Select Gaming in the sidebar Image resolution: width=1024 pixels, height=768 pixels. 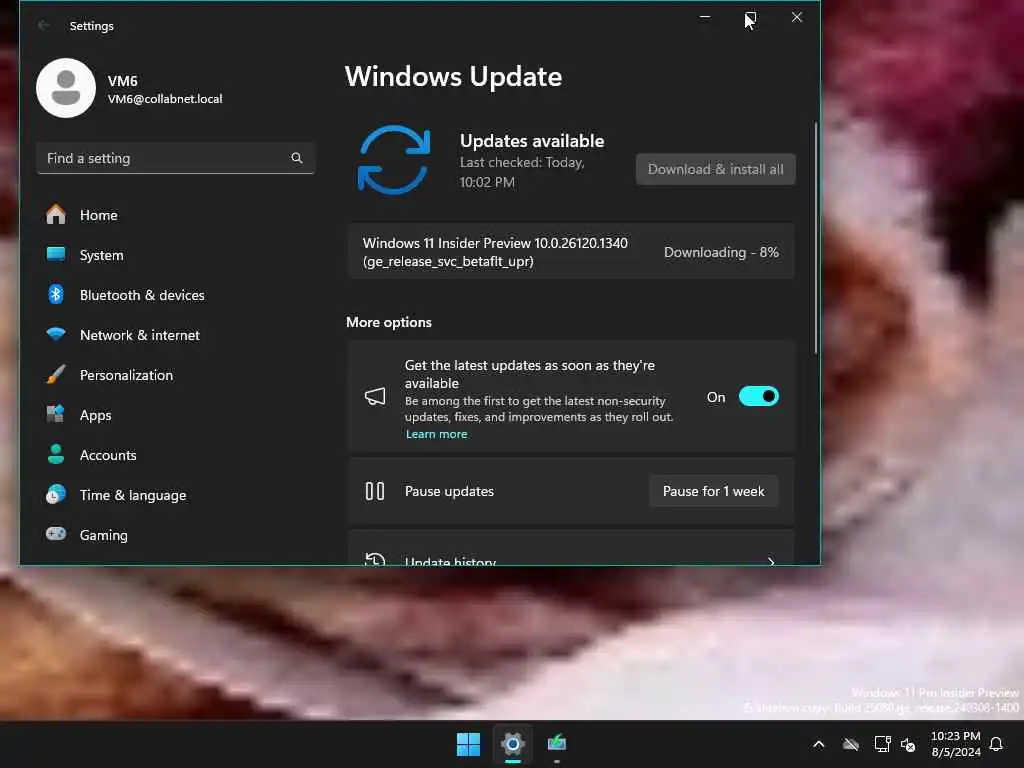(x=175, y=535)
